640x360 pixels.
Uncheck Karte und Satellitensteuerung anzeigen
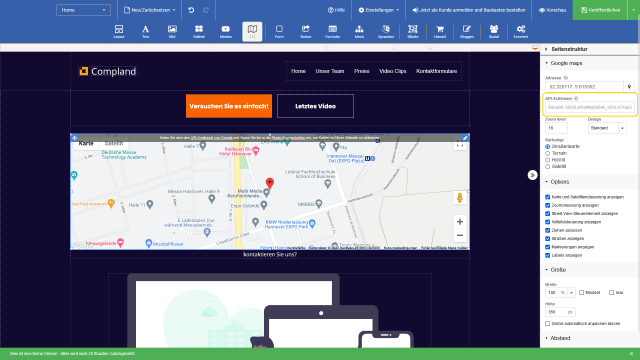[x=548, y=197]
